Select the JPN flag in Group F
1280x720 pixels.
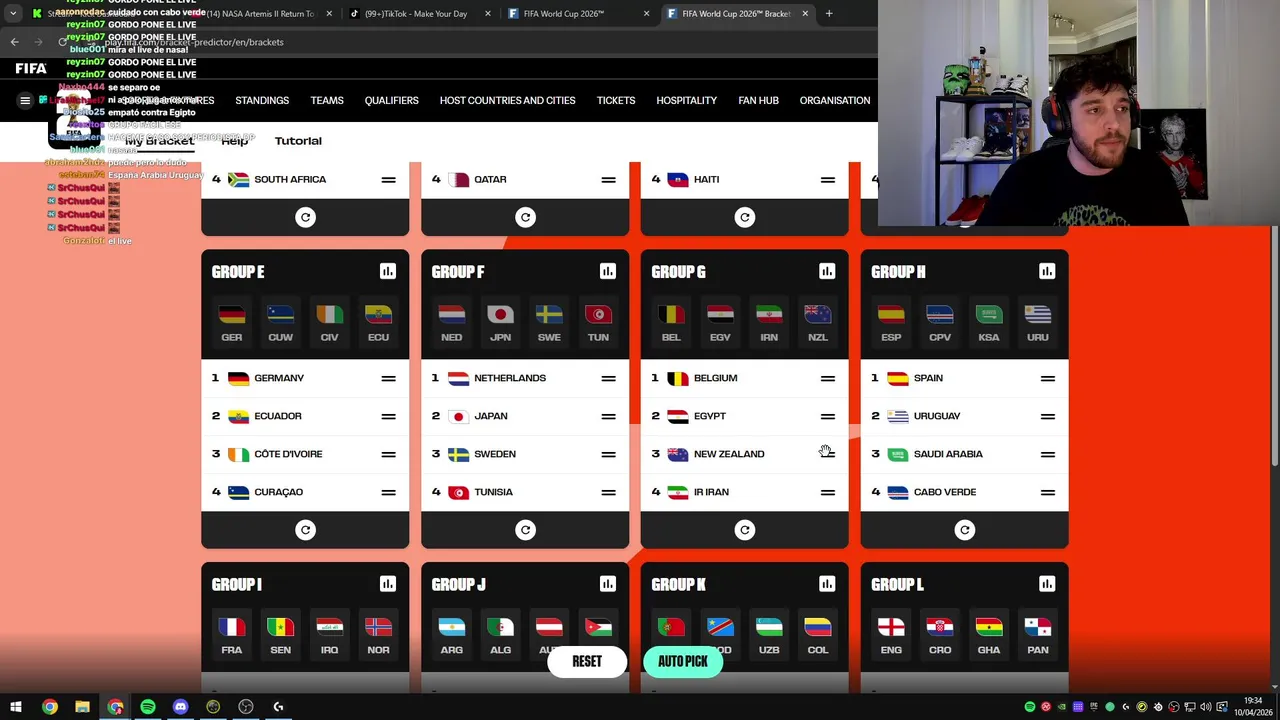[500, 322]
